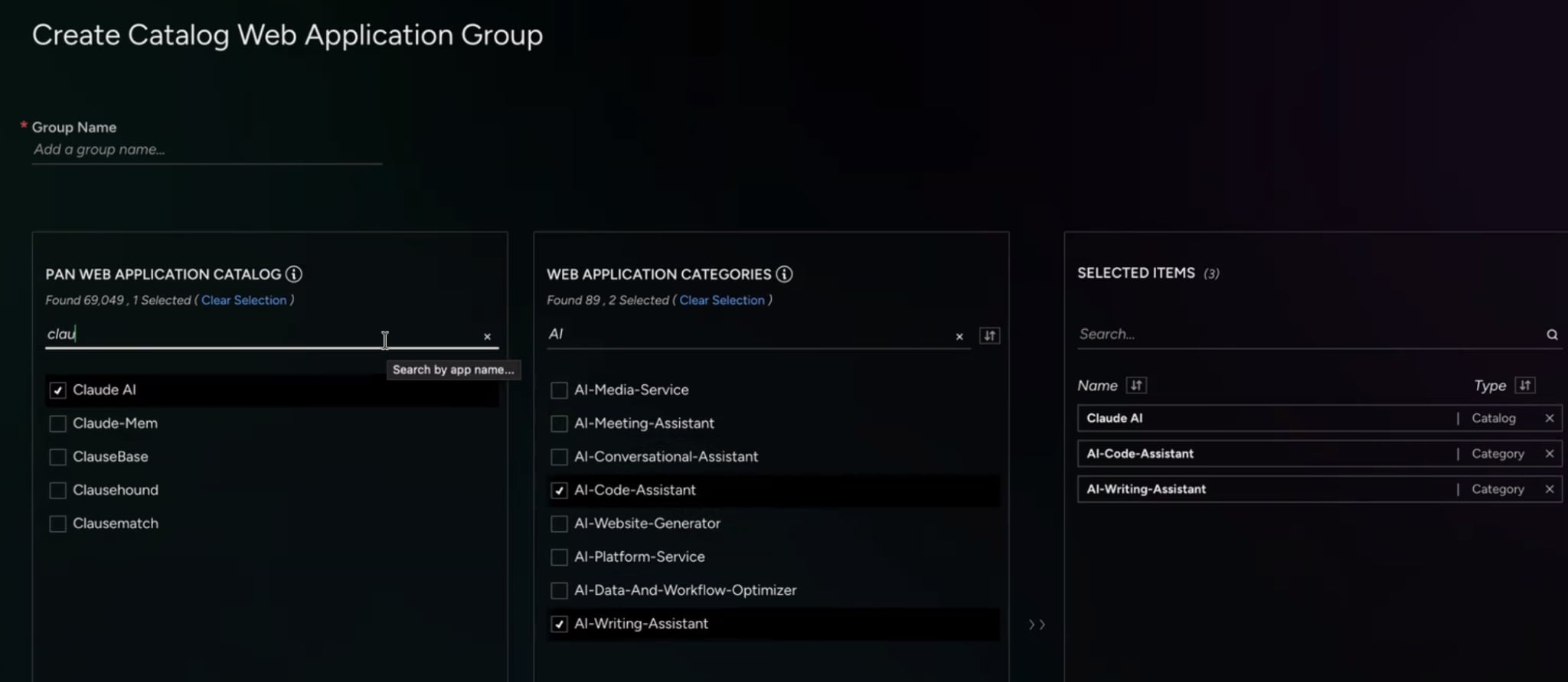Sort the web application categories list

pos(990,335)
